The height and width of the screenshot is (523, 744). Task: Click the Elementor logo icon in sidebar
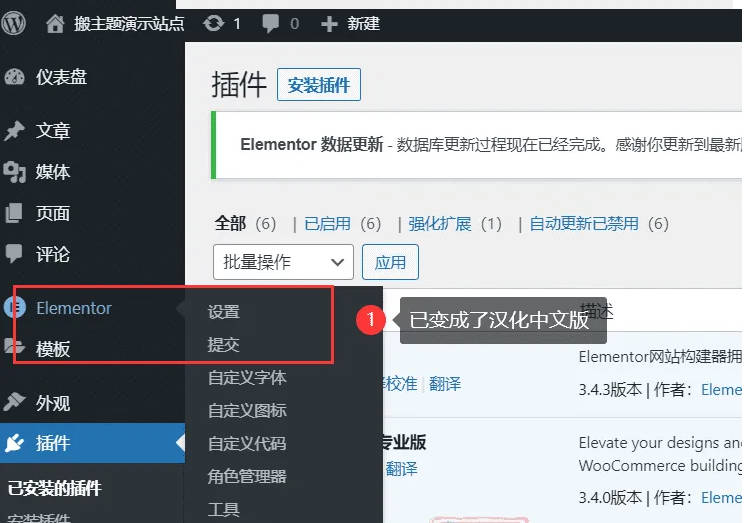[15, 308]
